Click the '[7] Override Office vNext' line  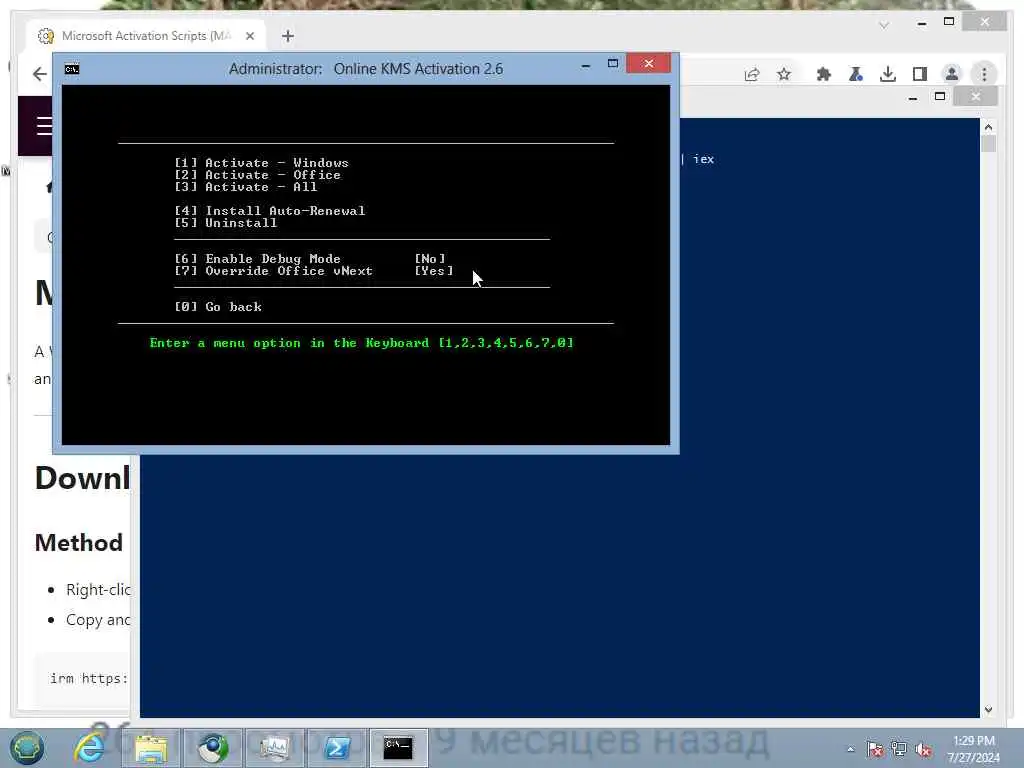pyautogui.click(x=274, y=270)
